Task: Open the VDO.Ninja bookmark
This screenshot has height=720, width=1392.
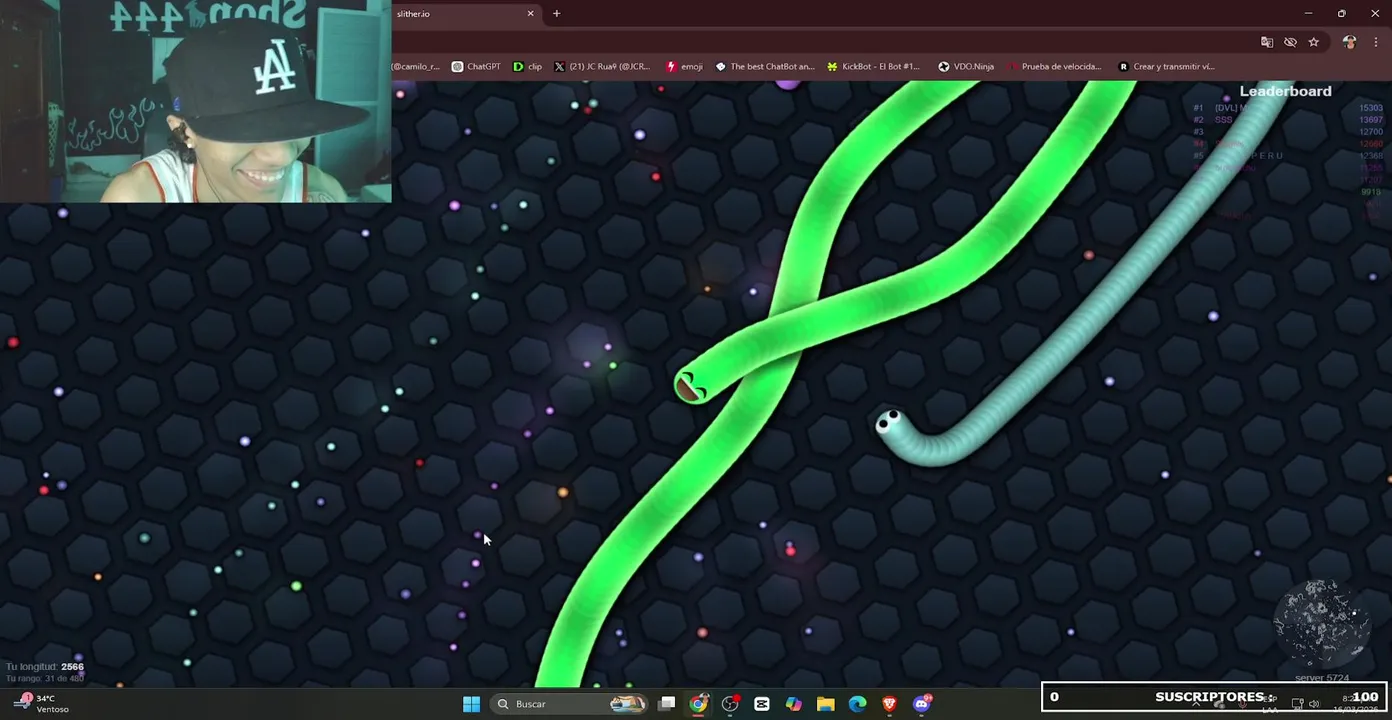Action: [x=966, y=67]
